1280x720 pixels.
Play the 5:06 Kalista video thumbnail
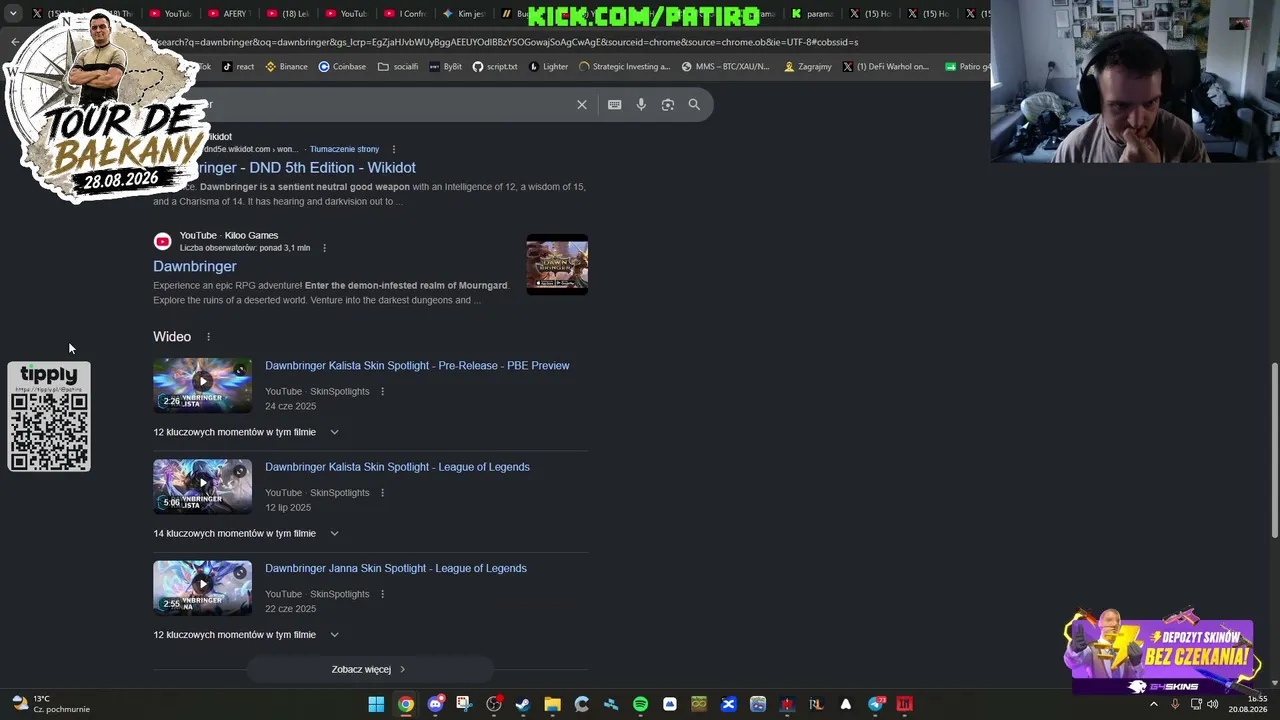coord(202,487)
